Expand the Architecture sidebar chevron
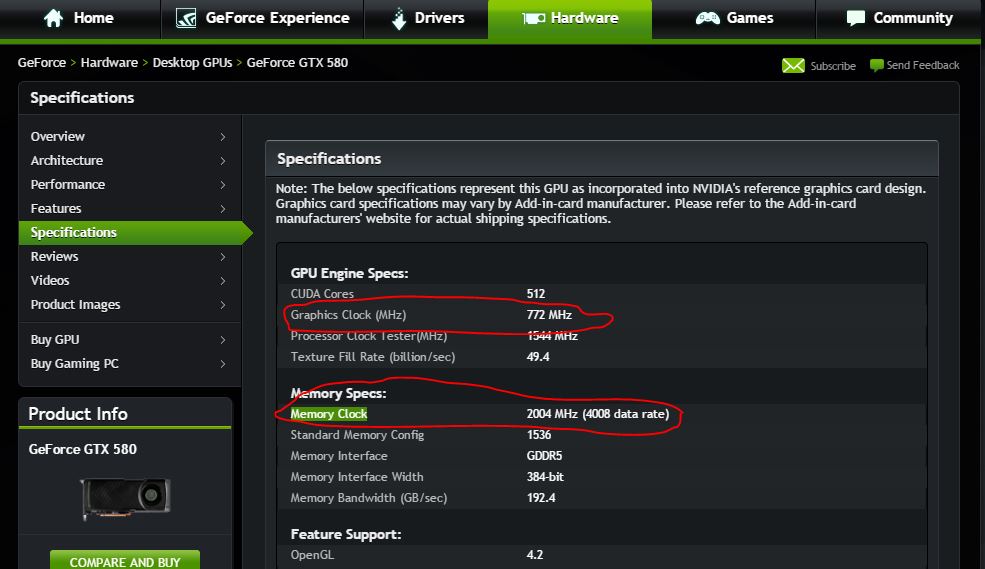The image size is (985, 569). (222, 161)
